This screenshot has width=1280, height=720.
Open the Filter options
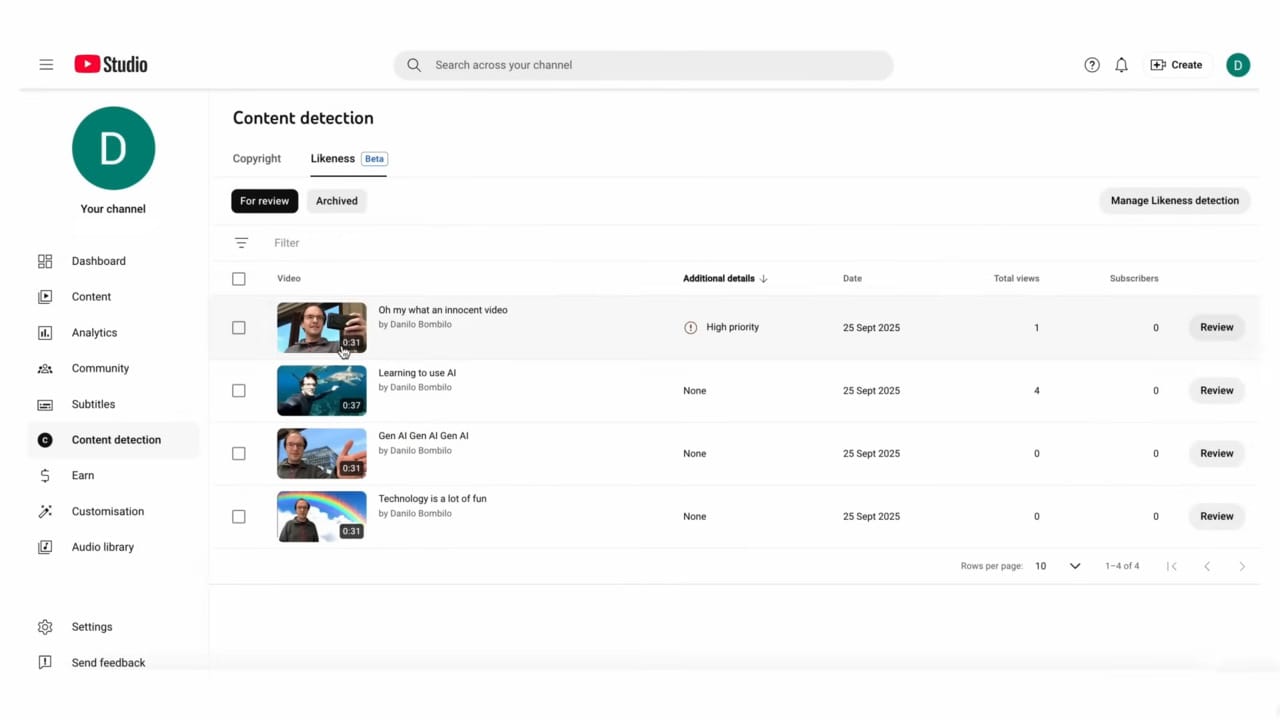[241, 242]
